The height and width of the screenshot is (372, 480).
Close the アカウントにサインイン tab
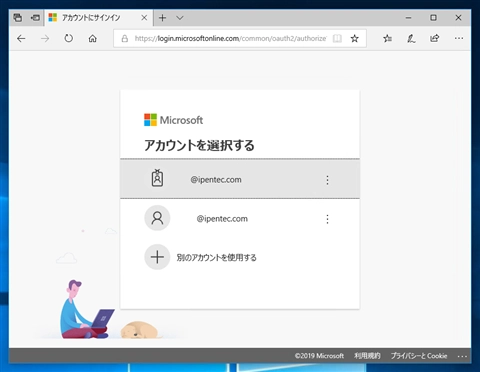(144, 18)
